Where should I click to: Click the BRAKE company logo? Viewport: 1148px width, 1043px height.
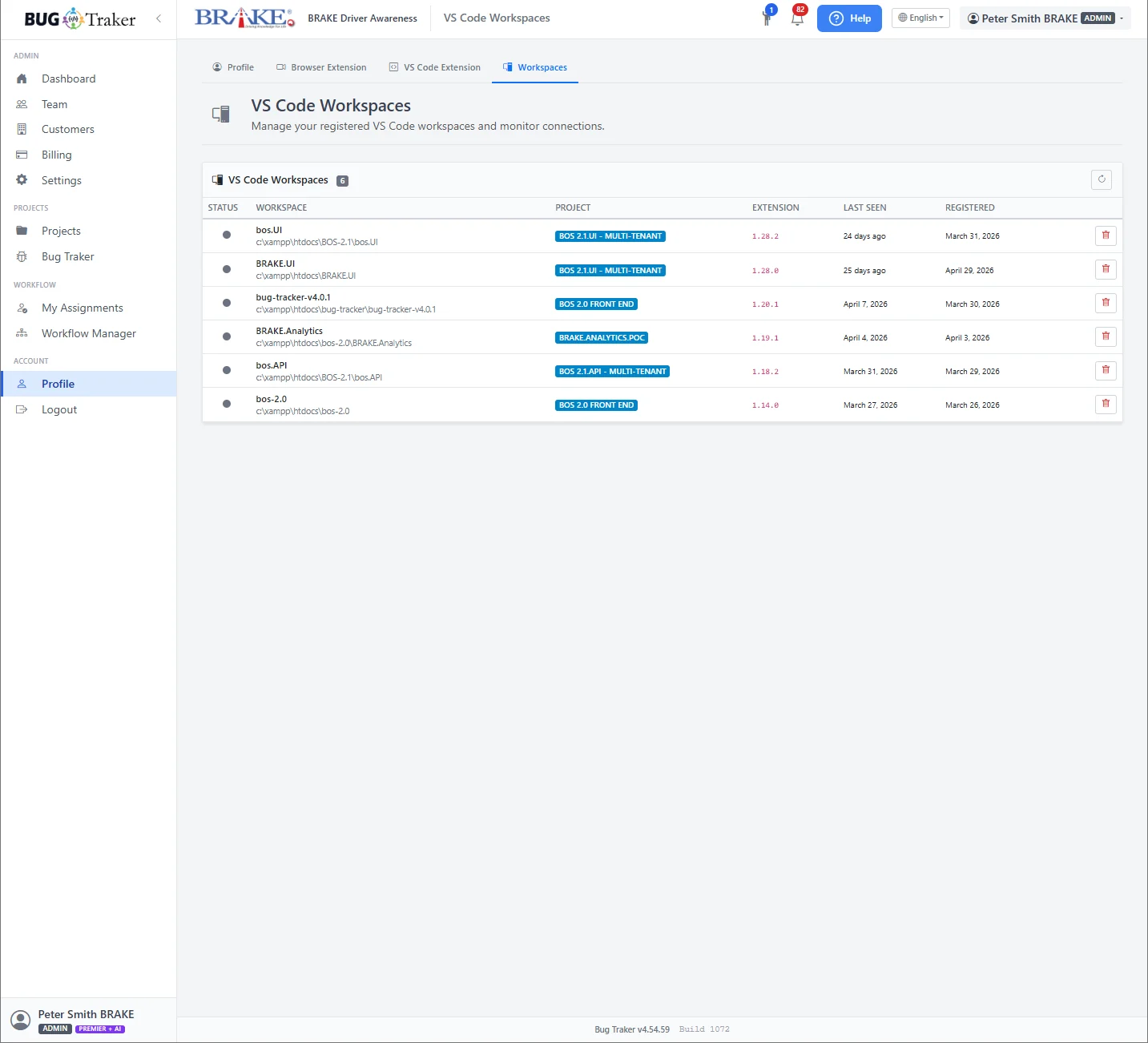[x=245, y=18]
